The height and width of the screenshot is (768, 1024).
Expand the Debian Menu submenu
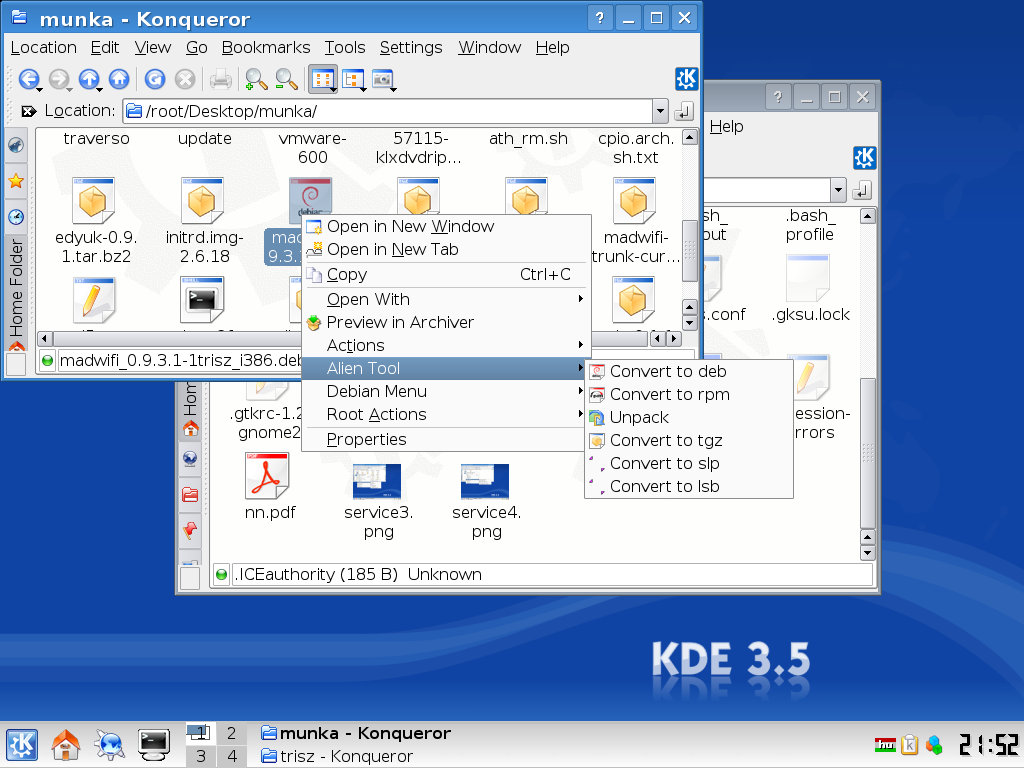[445, 391]
